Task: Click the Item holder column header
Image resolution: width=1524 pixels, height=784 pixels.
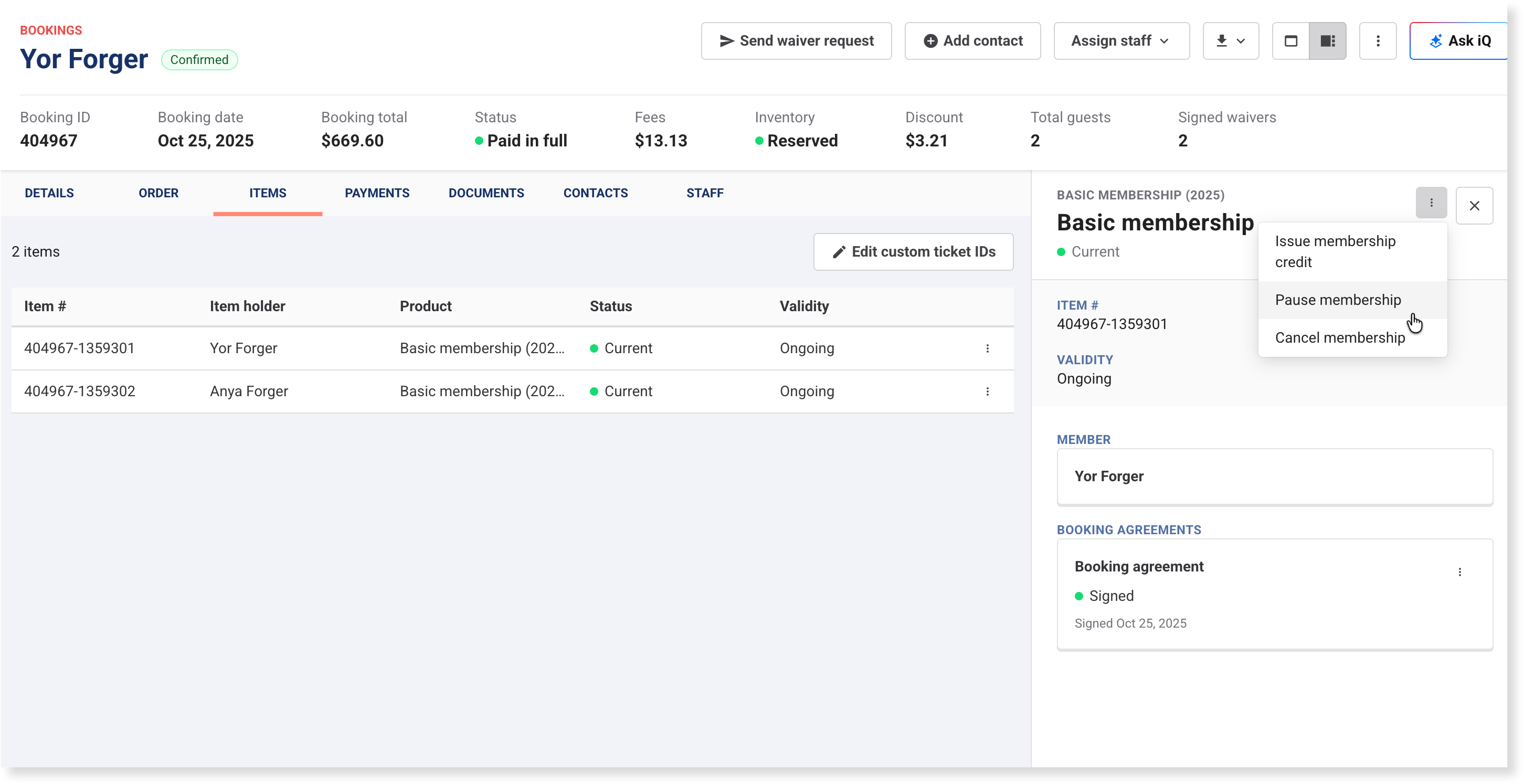Action: click(x=247, y=306)
